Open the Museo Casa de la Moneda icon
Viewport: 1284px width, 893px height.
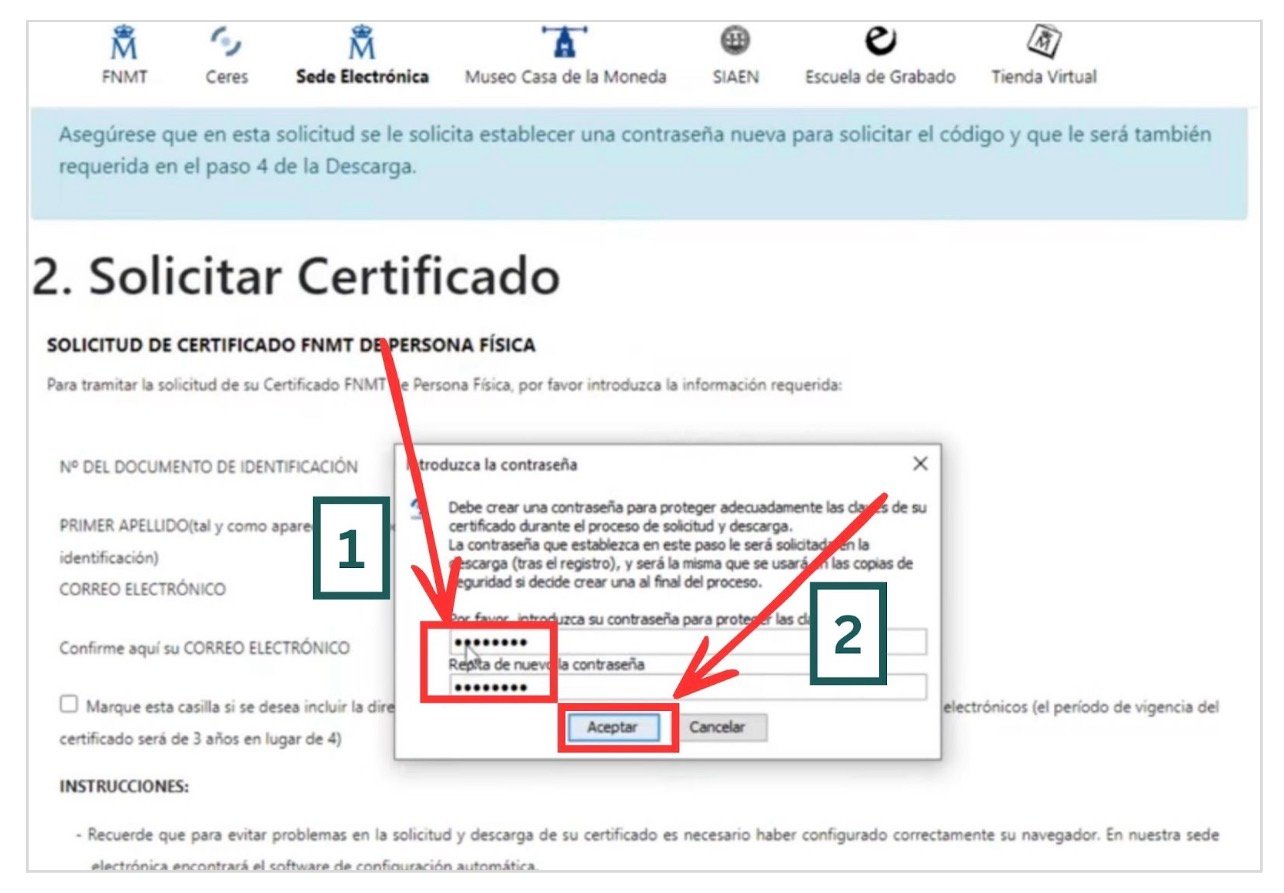pos(567,41)
